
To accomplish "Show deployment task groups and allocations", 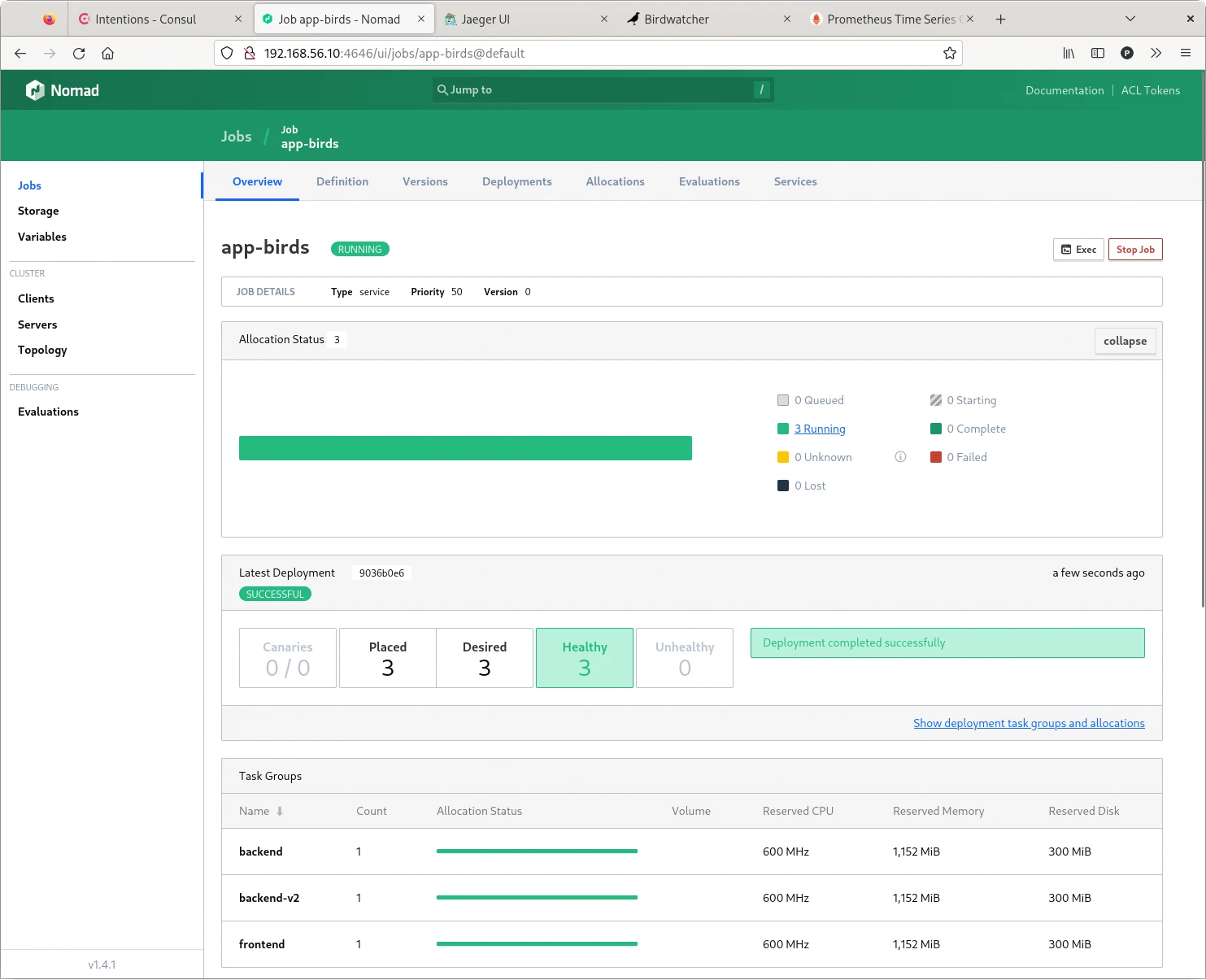I will 1028,723.
